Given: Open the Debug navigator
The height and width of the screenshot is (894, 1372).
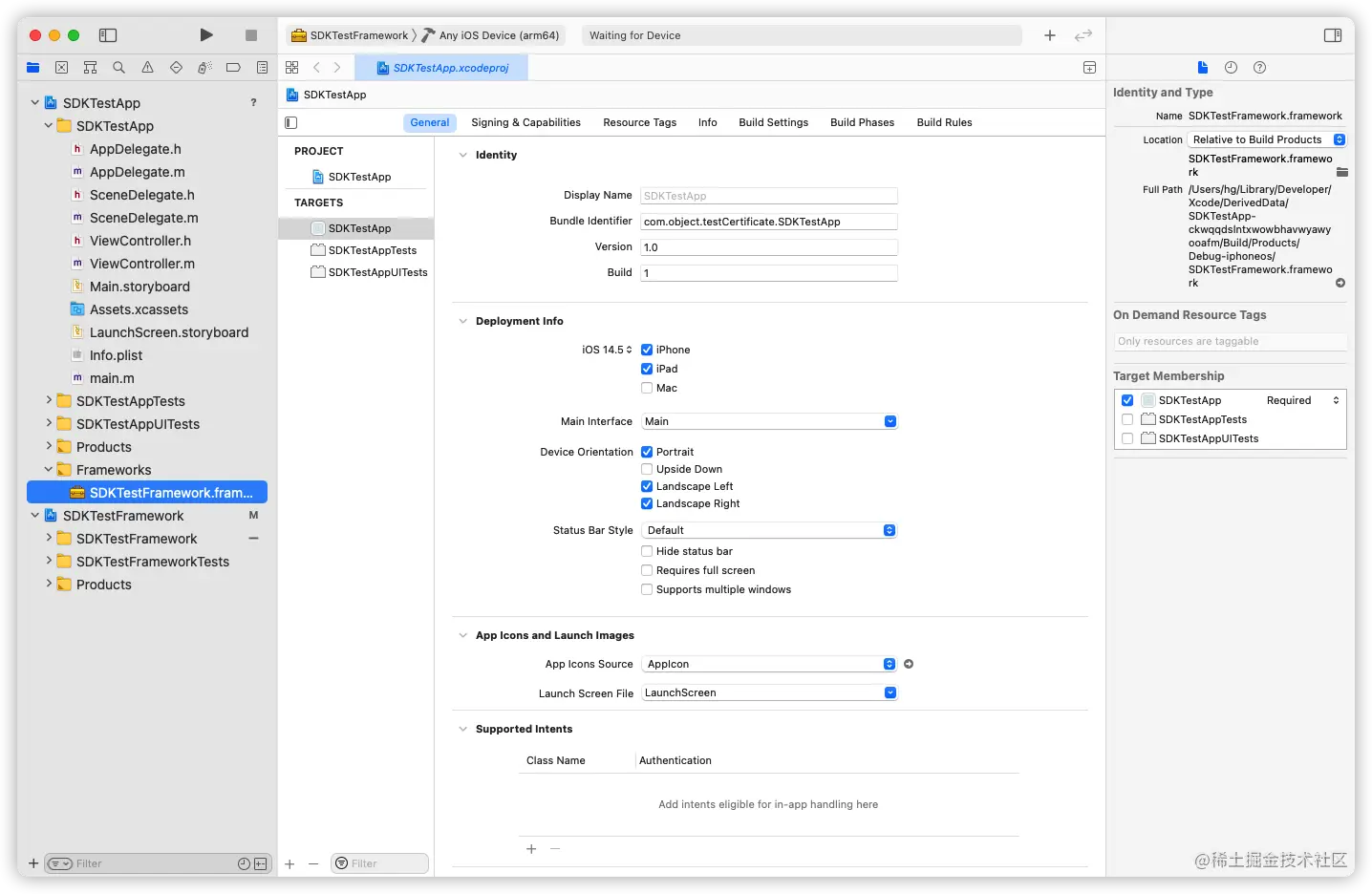Looking at the screenshot, I should click(204, 68).
